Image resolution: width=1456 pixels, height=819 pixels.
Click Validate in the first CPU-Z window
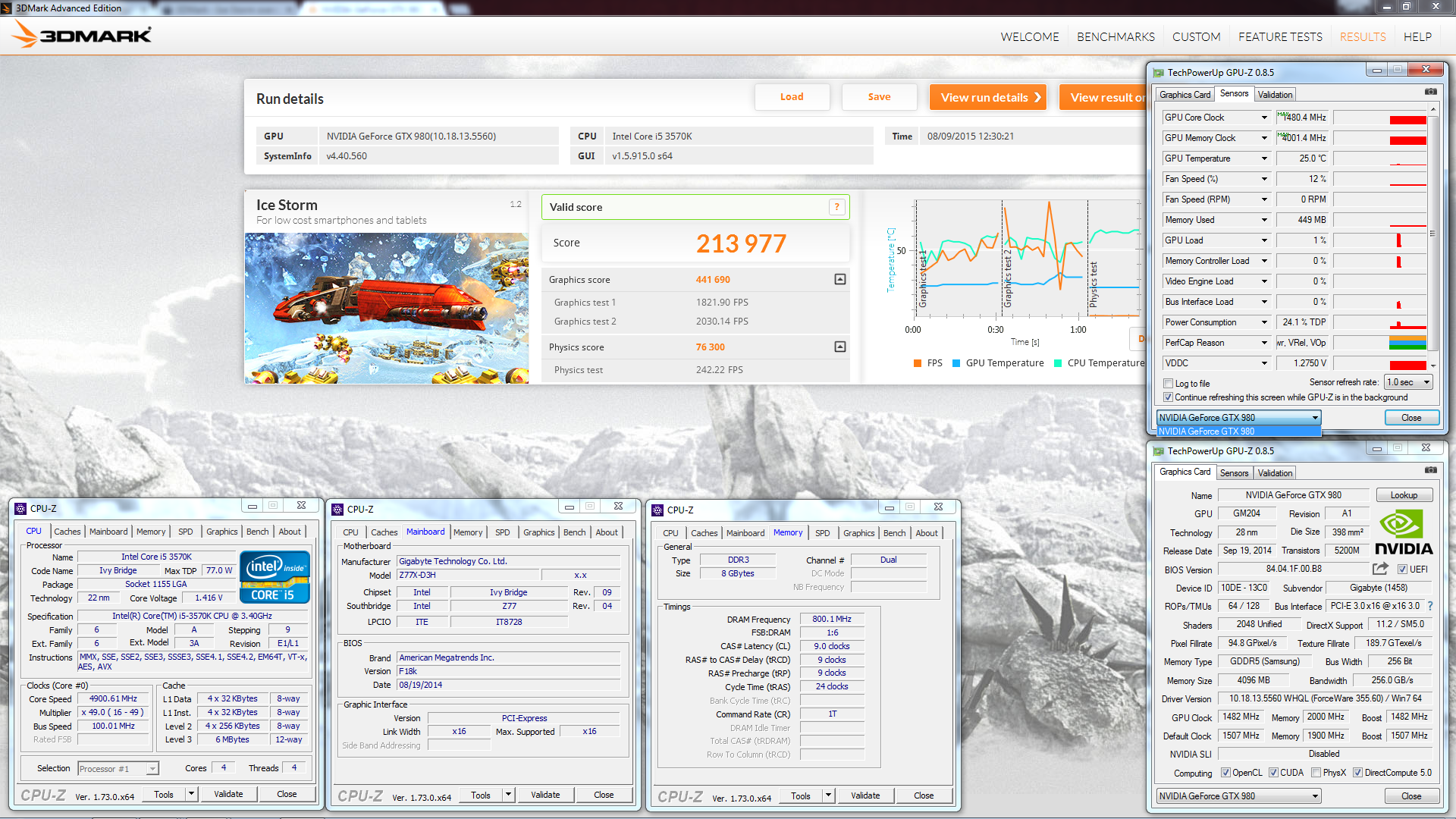(x=228, y=794)
